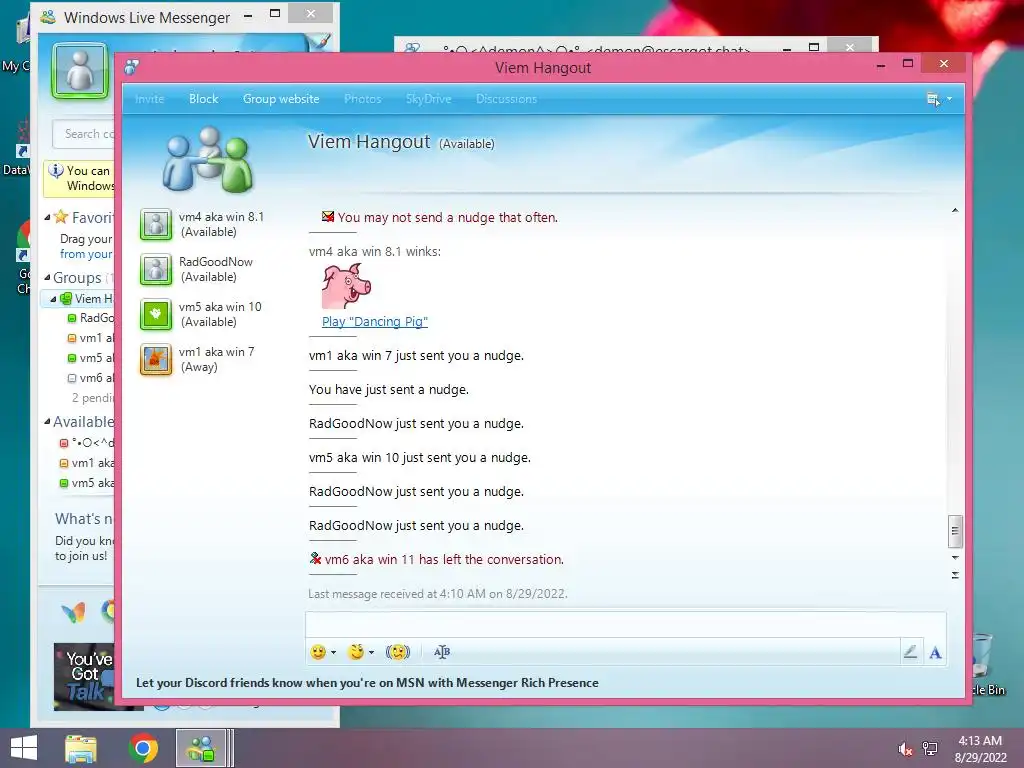Click Discussions in conversation toolbar
Viewport: 1024px width, 768px height.
click(506, 99)
